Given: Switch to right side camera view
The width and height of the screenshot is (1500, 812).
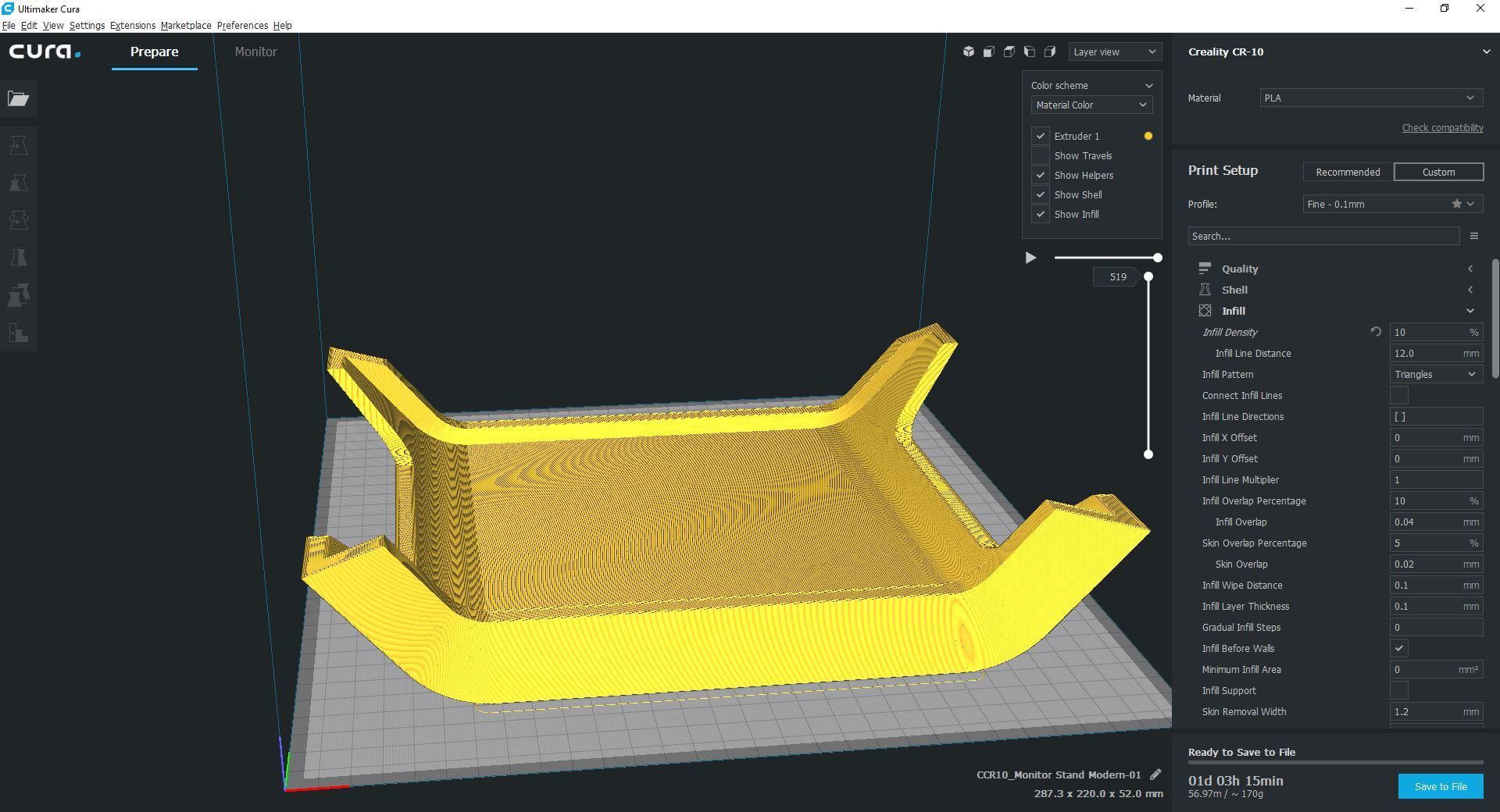Looking at the screenshot, I should click(x=1050, y=52).
